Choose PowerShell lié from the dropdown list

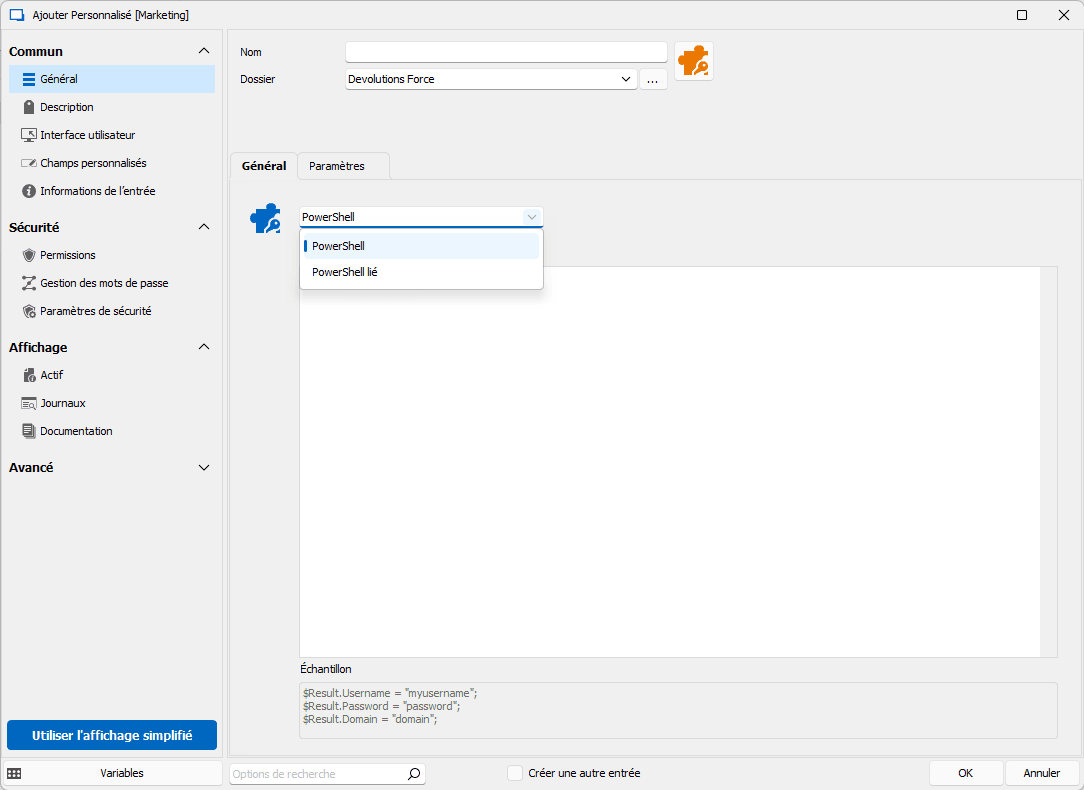(344, 272)
